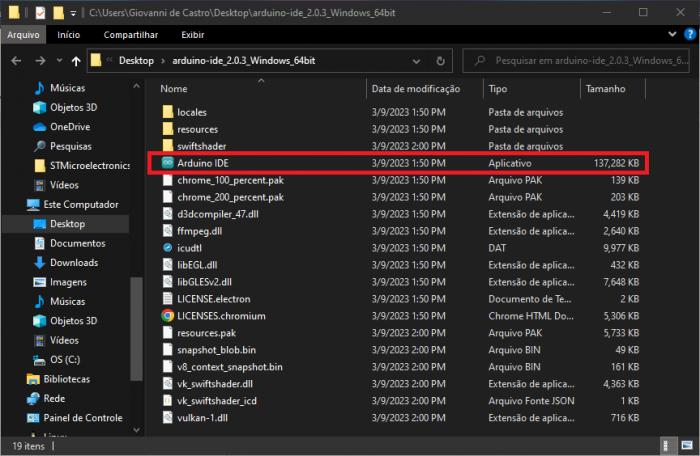This screenshot has width=700, height=456.
Task: Go forward using the forward arrow
Action: [x=40, y=61]
